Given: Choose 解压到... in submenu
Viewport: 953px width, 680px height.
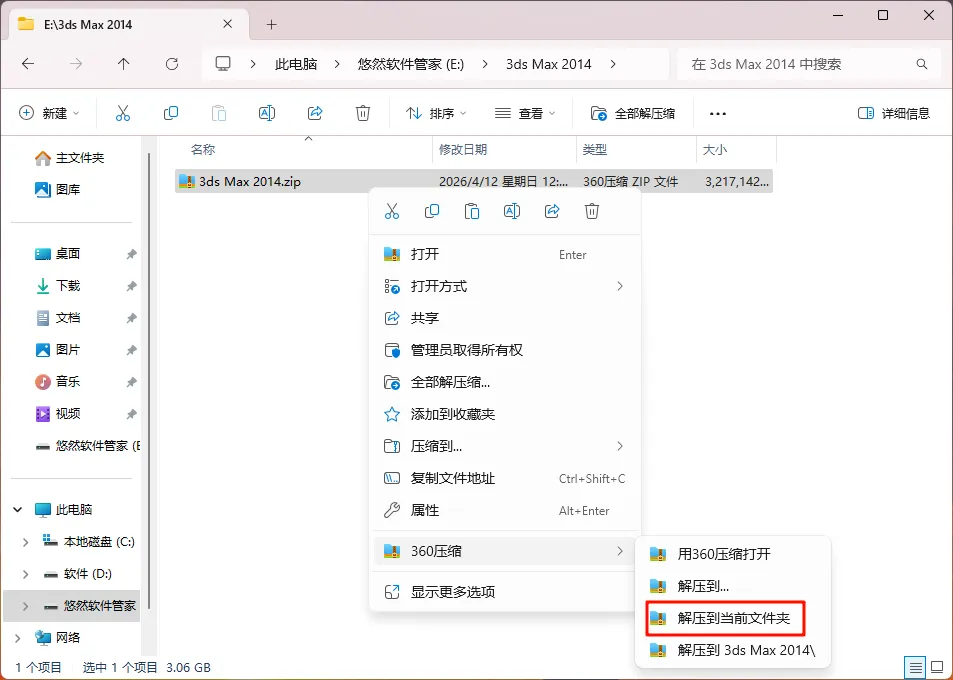Looking at the screenshot, I should tap(732, 586).
